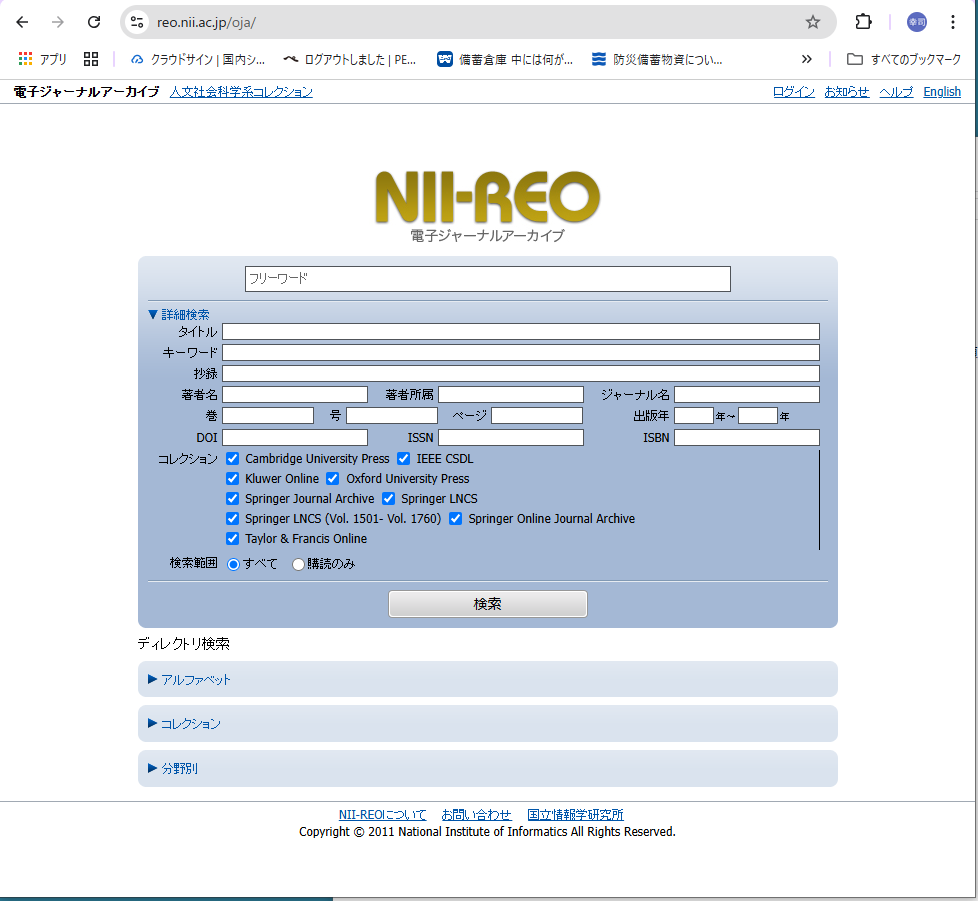
Task: Click the 出版年 start year field
Action: pos(694,416)
